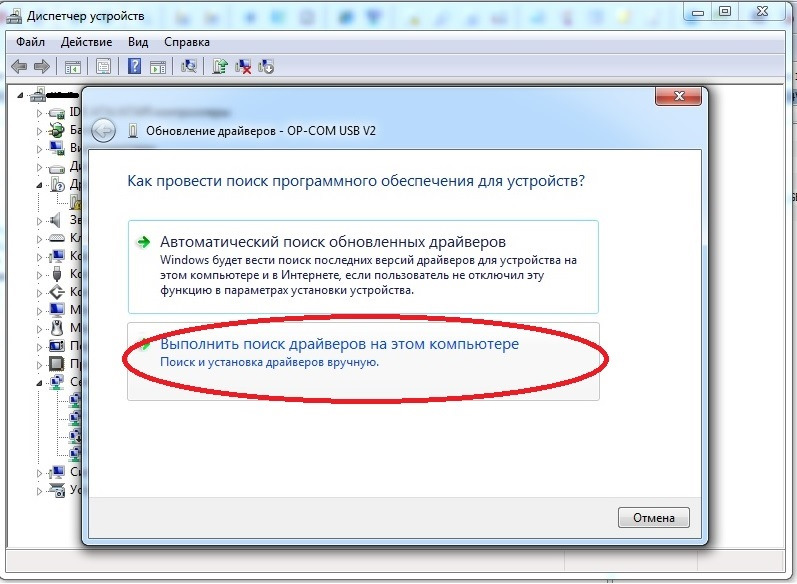
Task: Open the Файл menu
Action: [30, 42]
